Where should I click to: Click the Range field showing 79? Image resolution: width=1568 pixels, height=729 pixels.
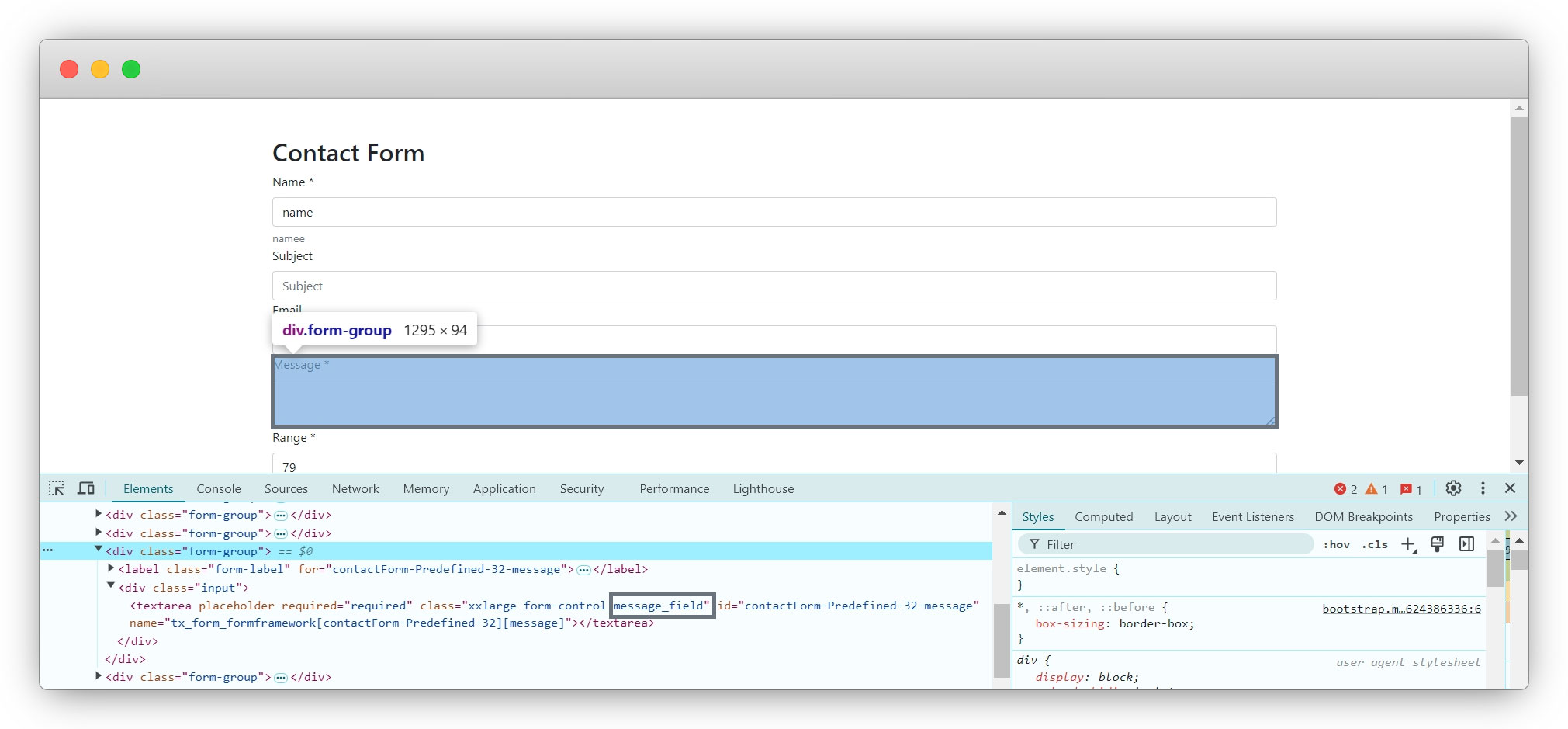(x=774, y=466)
